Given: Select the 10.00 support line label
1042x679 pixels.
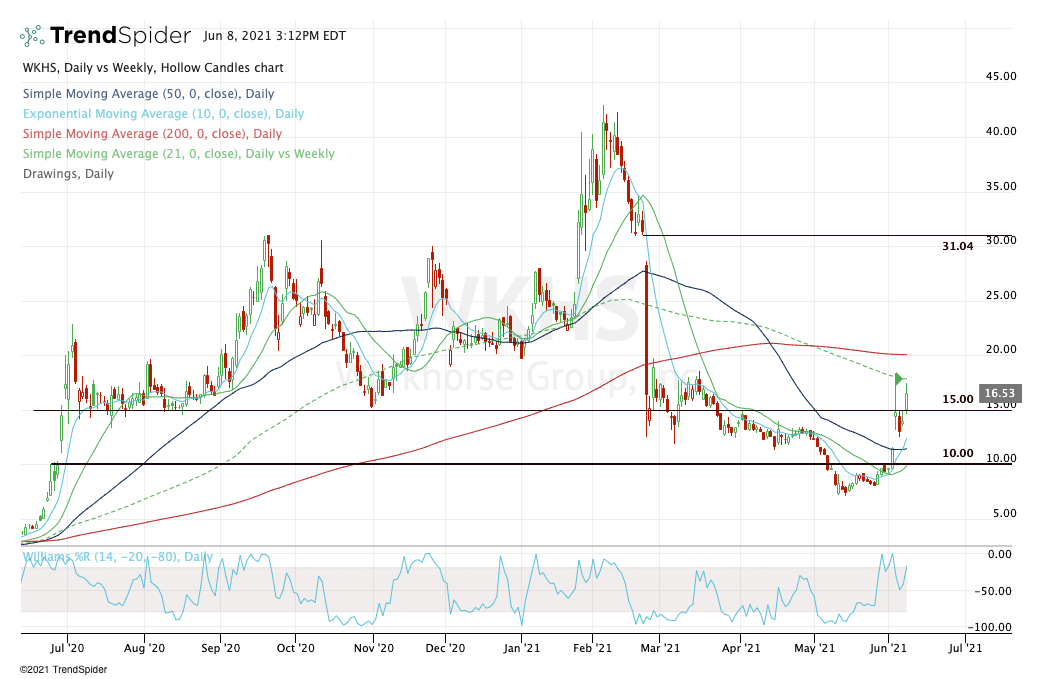Looking at the screenshot, I should pyautogui.click(x=957, y=453).
